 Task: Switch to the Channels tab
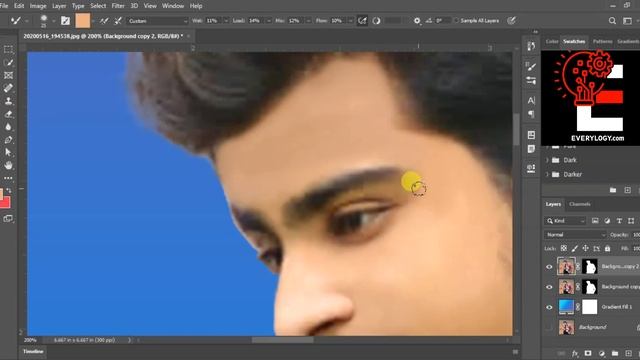[x=580, y=204]
